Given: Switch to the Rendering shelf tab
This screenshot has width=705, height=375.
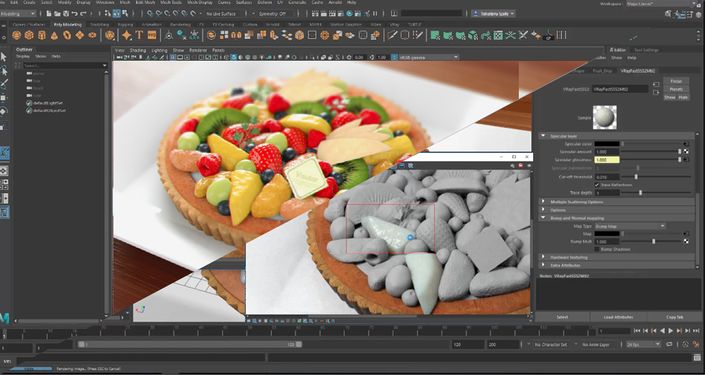Looking at the screenshot, I should 180,25.
